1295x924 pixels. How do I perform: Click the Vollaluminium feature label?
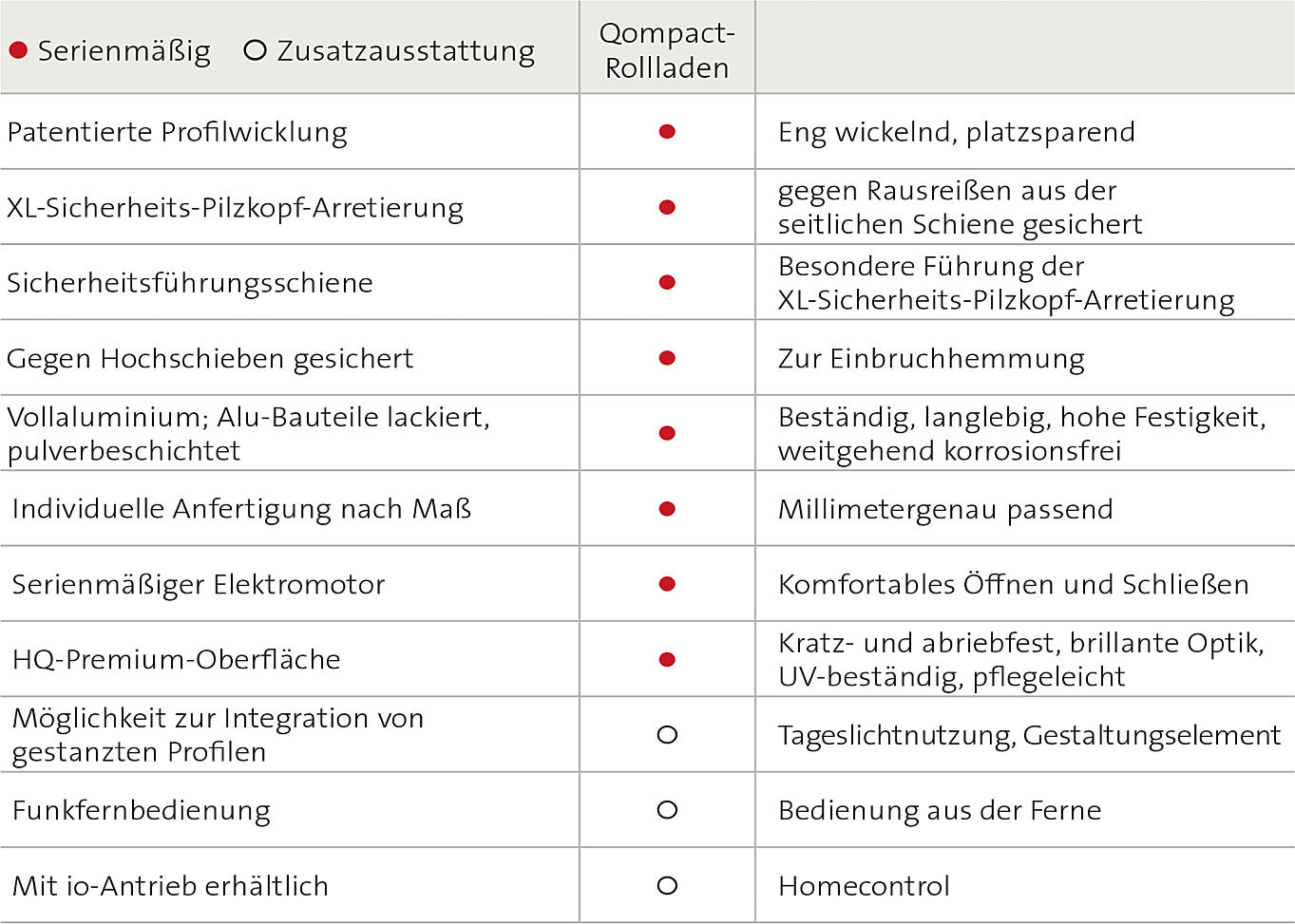click(x=248, y=433)
